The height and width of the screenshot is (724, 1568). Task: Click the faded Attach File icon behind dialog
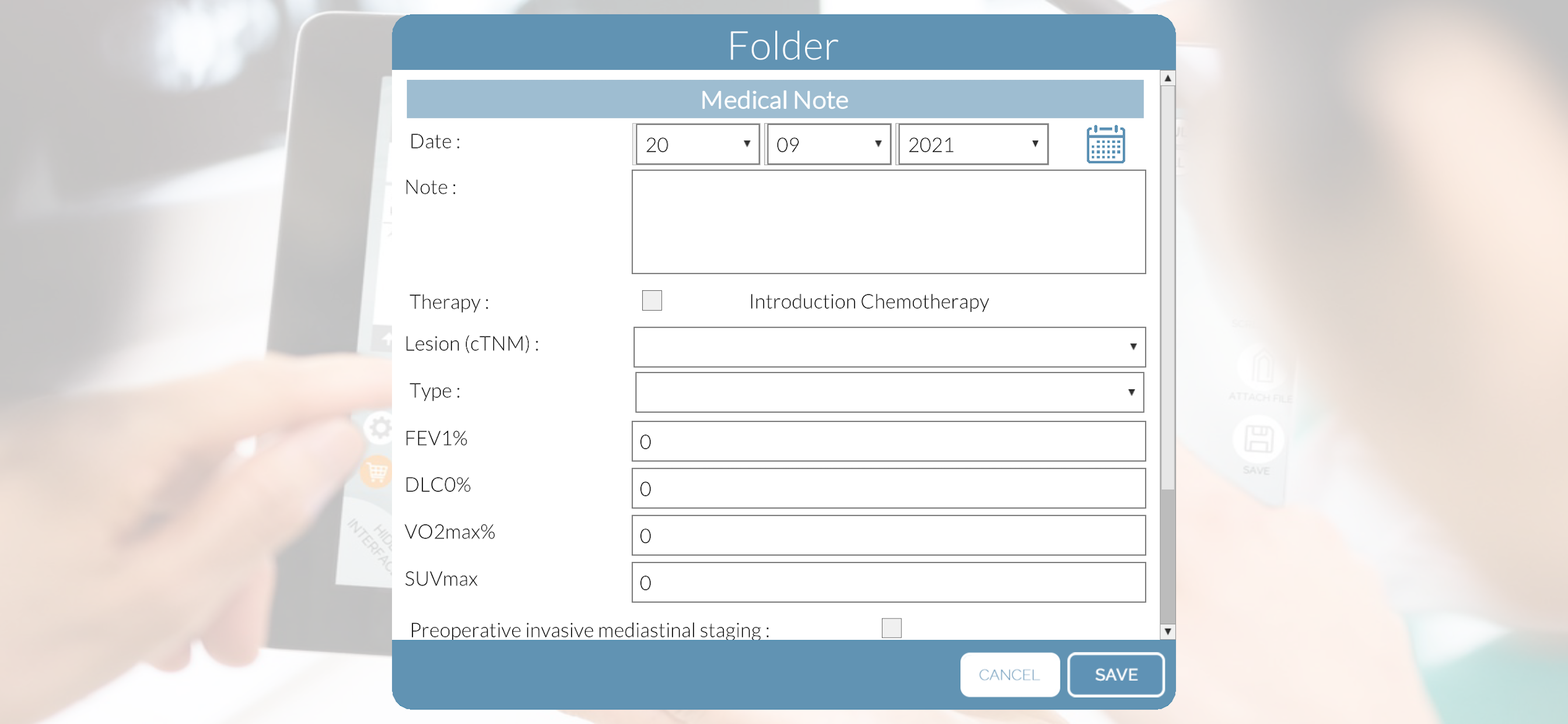tap(1262, 367)
